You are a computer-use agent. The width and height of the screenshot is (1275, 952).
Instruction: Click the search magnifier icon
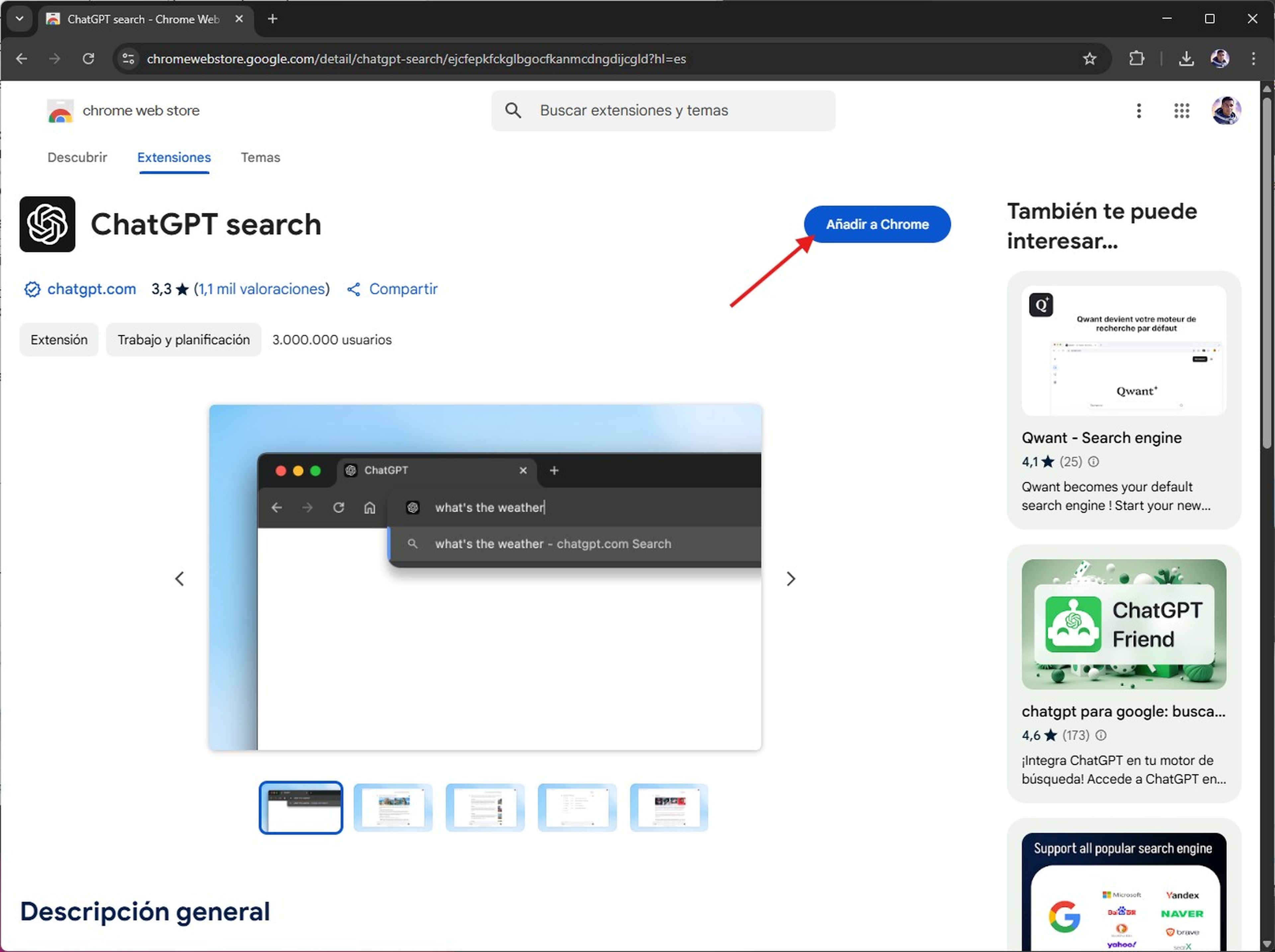[513, 110]
